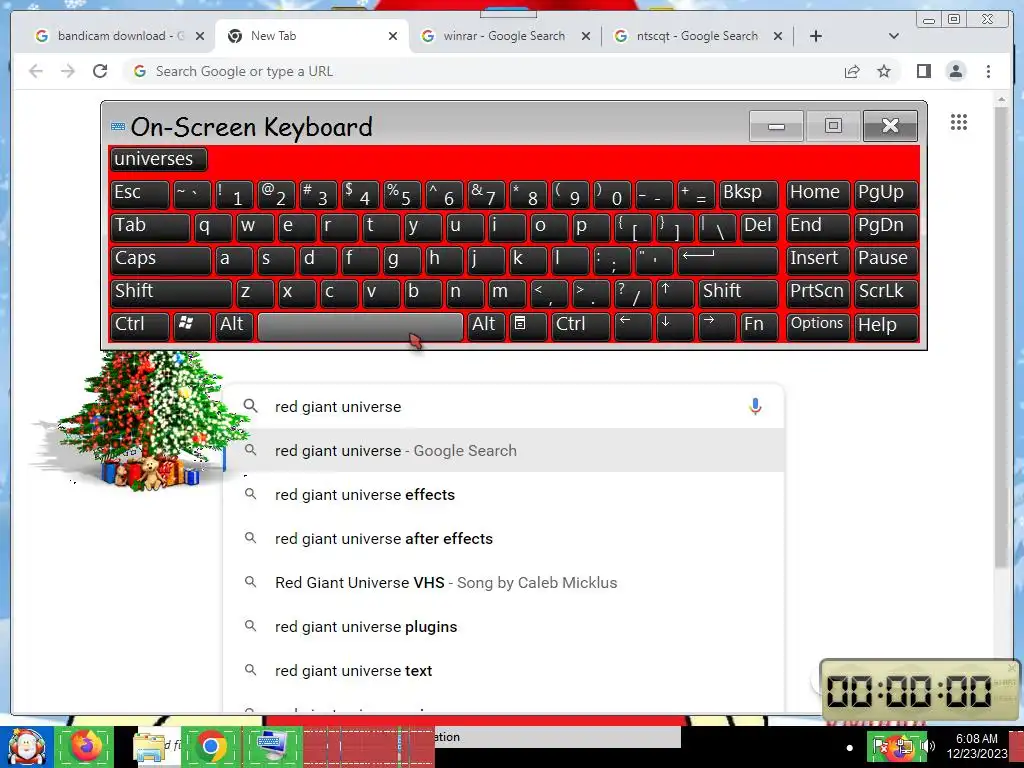Open File Explorer from taskbar

coord(149,747)
